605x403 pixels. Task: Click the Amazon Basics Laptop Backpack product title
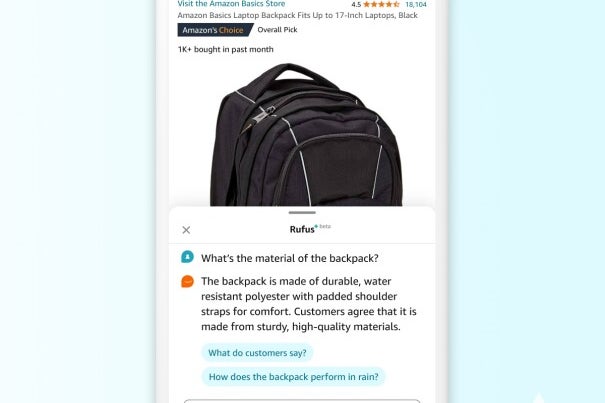(297, 15)
